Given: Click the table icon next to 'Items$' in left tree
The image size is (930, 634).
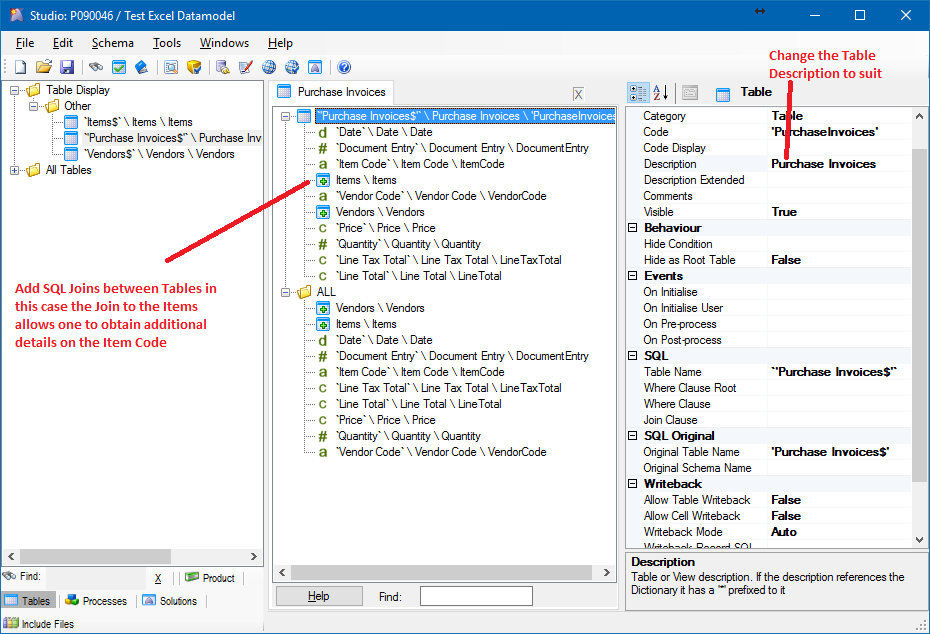Looking at the screenshot, I should pos(71,122).
